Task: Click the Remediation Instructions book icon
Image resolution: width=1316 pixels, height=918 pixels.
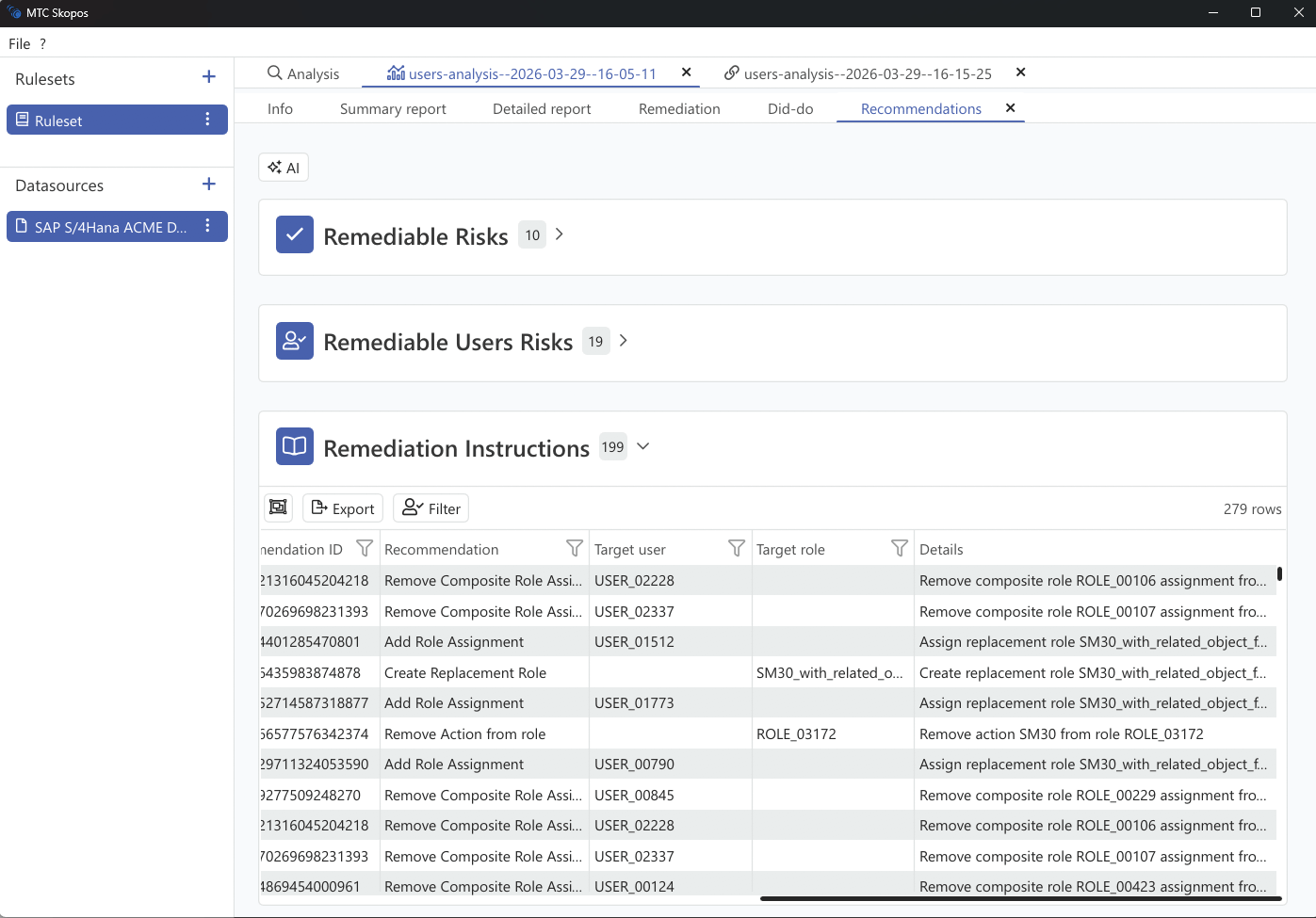Action: (294, 446)
